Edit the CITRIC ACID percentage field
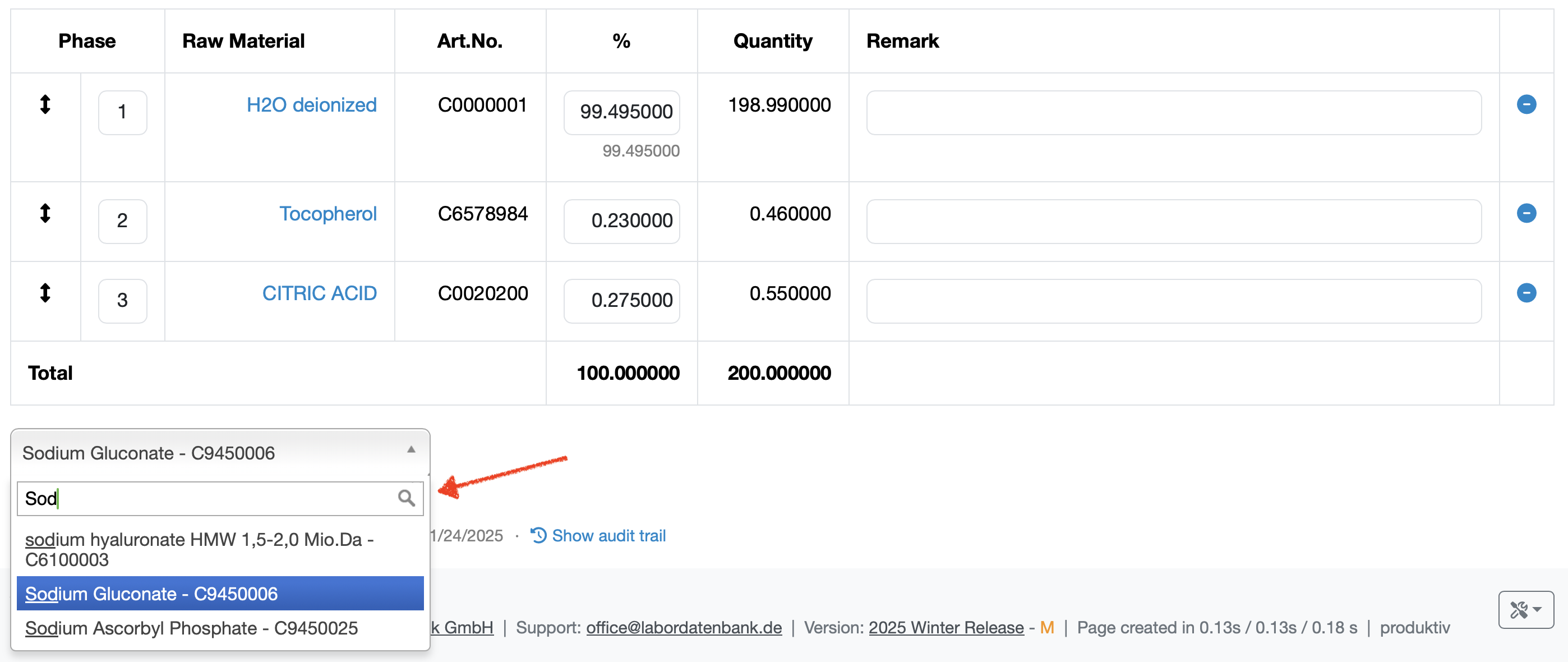1568x662 pixels. pos(621,301)
